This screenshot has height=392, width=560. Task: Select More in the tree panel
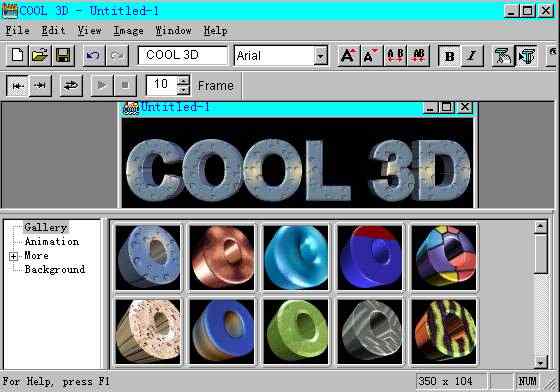[x=36, y=256]
